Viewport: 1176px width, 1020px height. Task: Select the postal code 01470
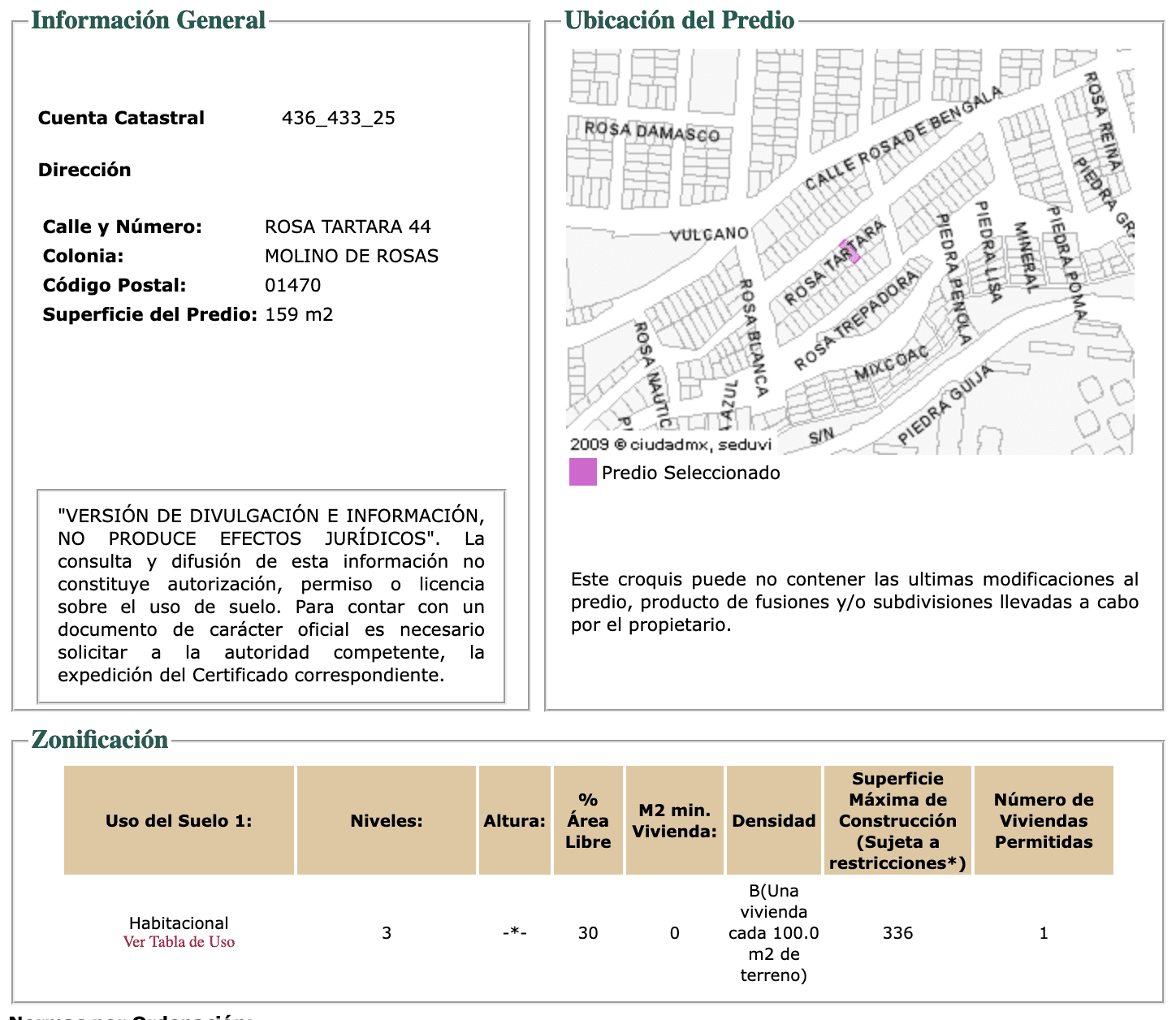coord(292,286)
